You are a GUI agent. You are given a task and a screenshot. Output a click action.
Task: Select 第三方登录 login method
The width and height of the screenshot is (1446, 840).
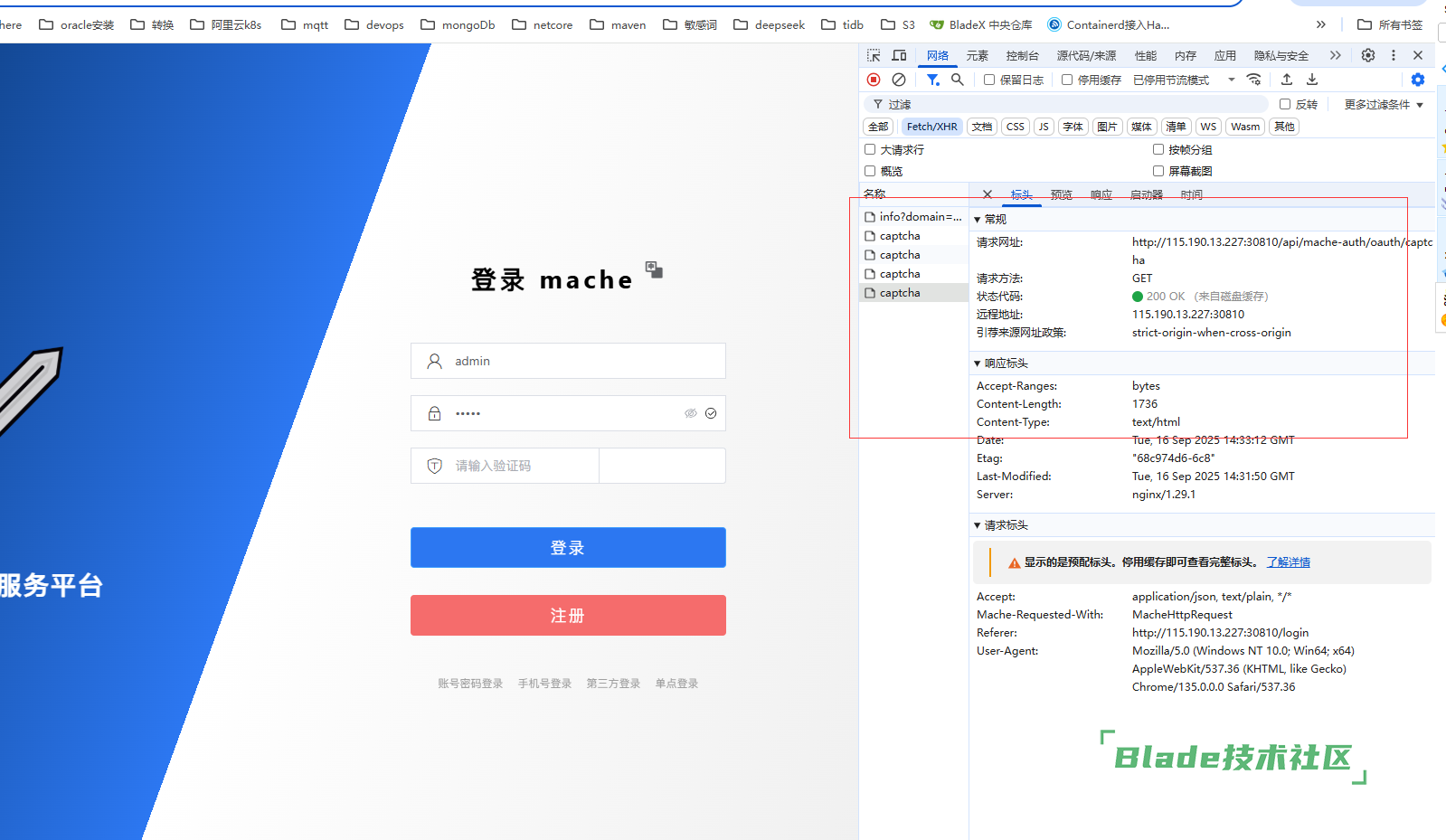point(613,684)
